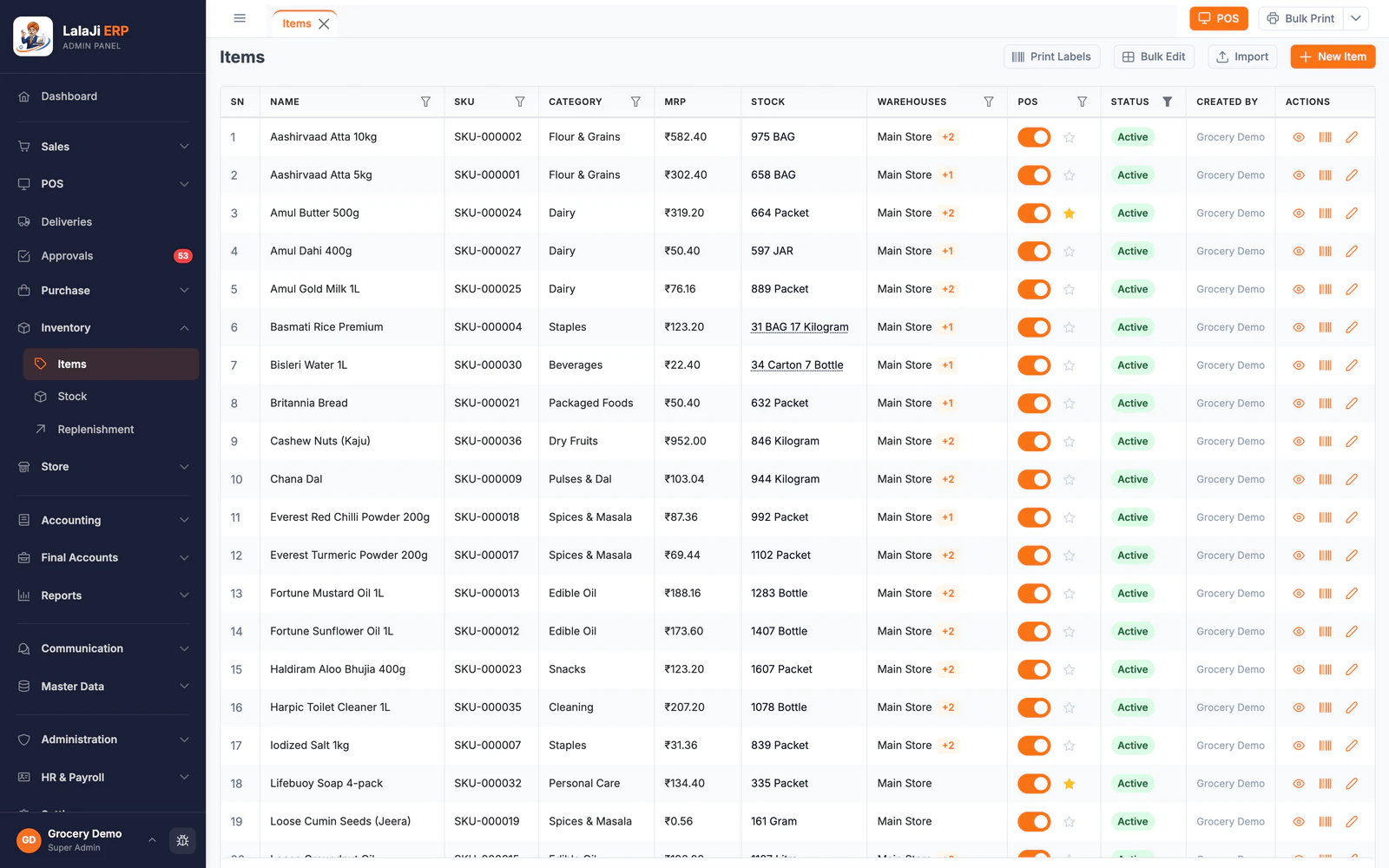Click the Import button

(1242, 56)
